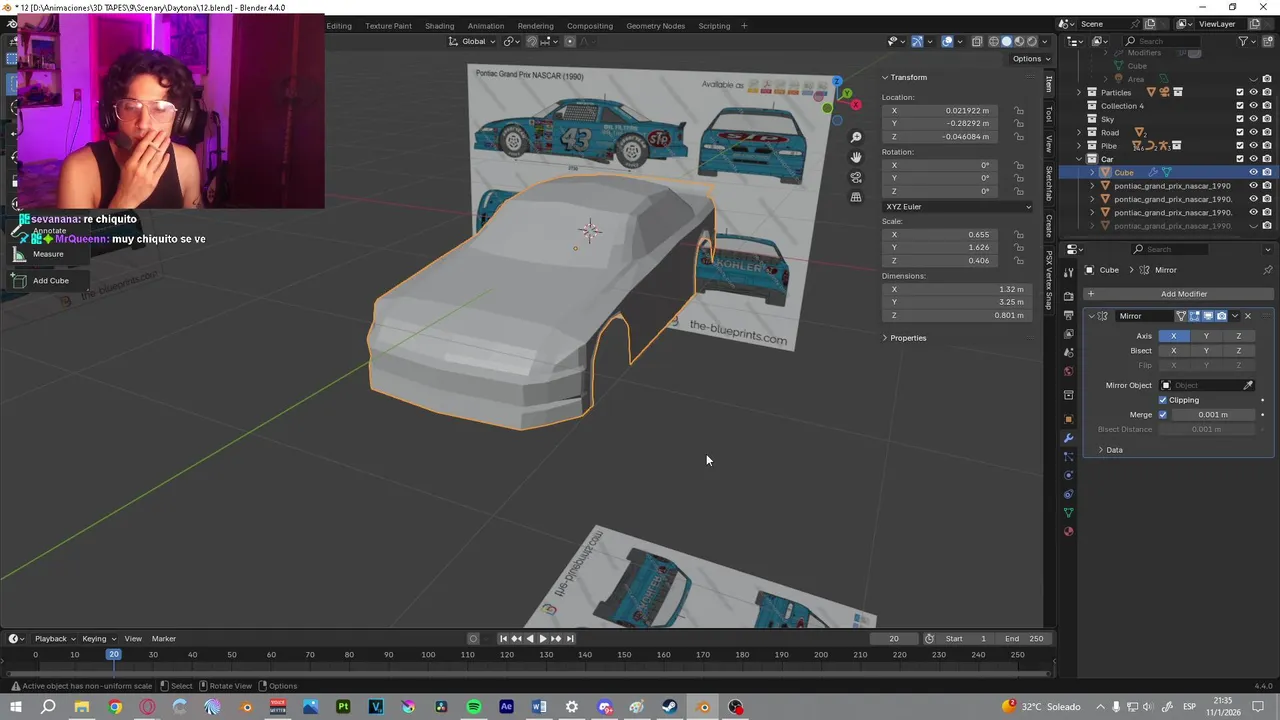Image resolution: width=1280 pixels, height=720 pixels.
Task: Hide the Road collection in viewport
Action: point(1253,132)
